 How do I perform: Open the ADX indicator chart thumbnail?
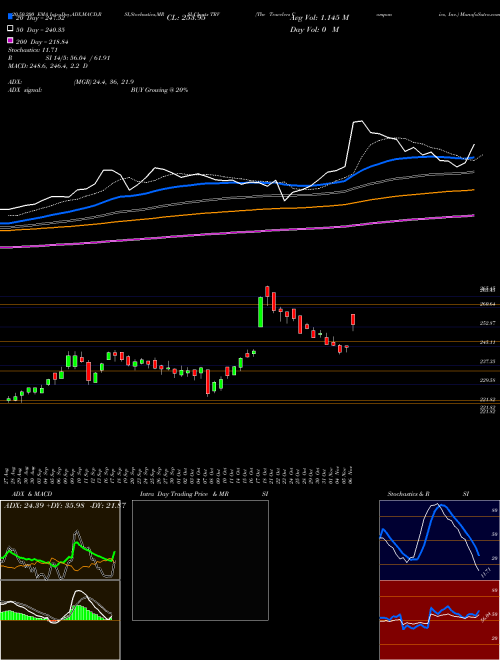point(60,540)
